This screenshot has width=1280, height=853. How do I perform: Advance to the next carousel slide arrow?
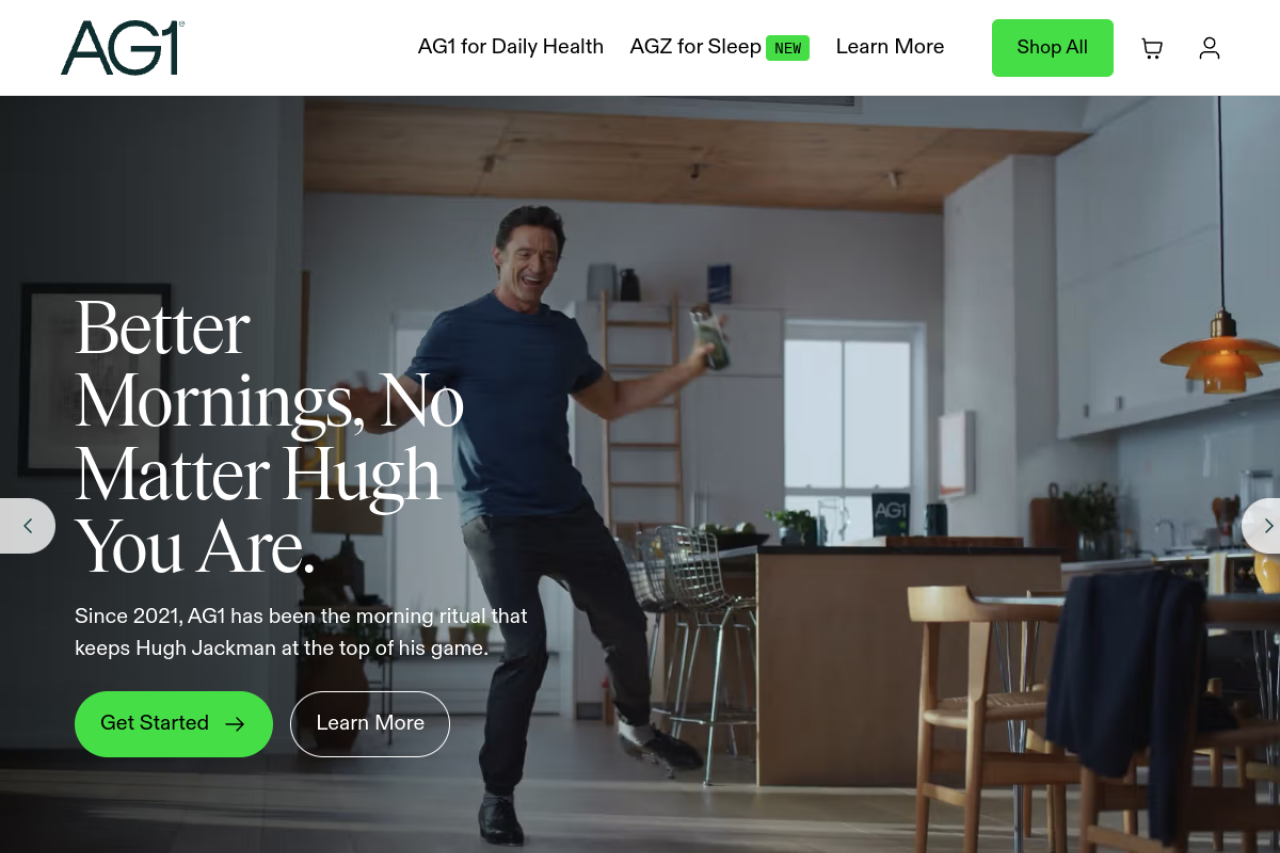coord(1262,526)
